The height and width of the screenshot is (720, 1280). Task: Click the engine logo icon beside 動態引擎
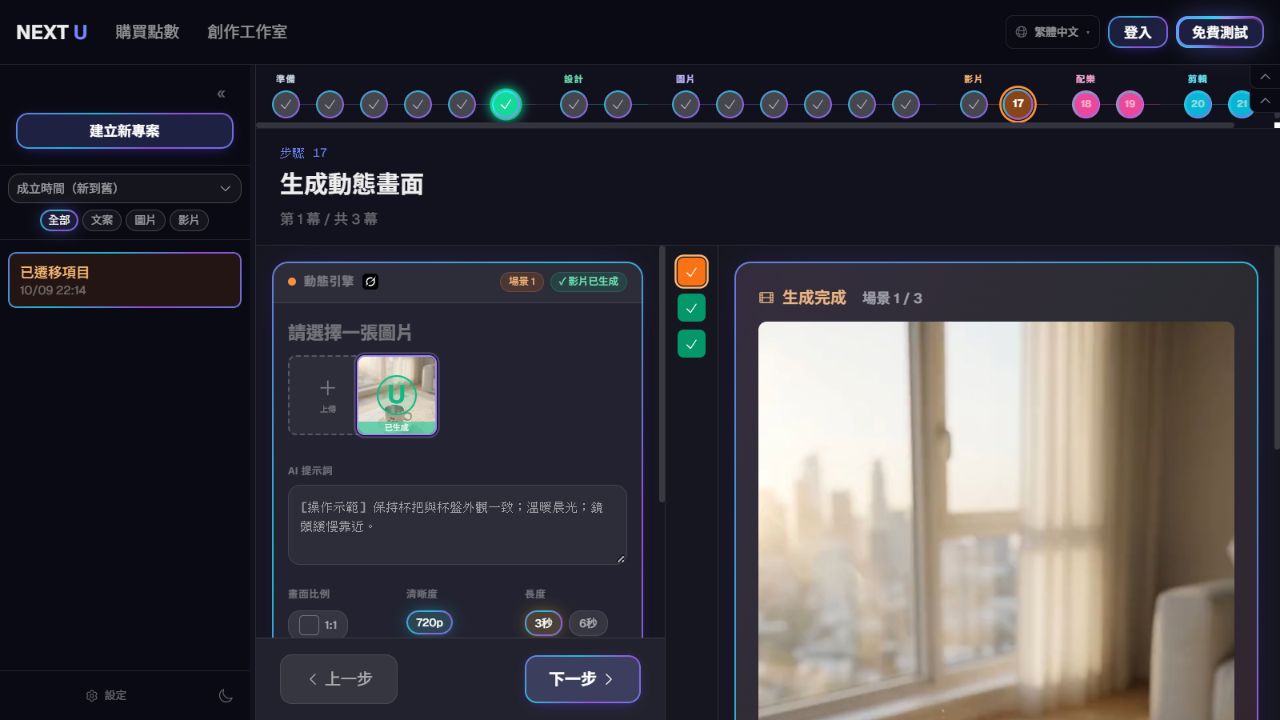coord(370,282)
